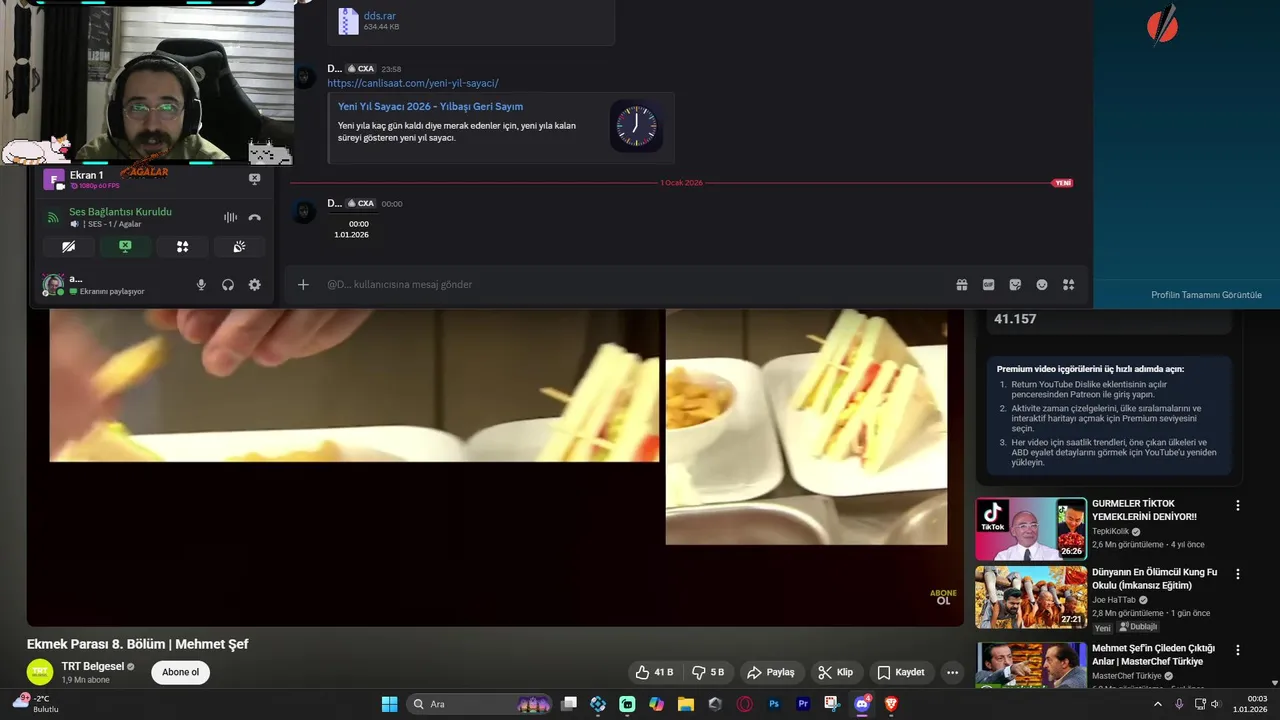The image size is (1280, 720).
Task: Mute the Discord microphone
Action: pos(201,285)
